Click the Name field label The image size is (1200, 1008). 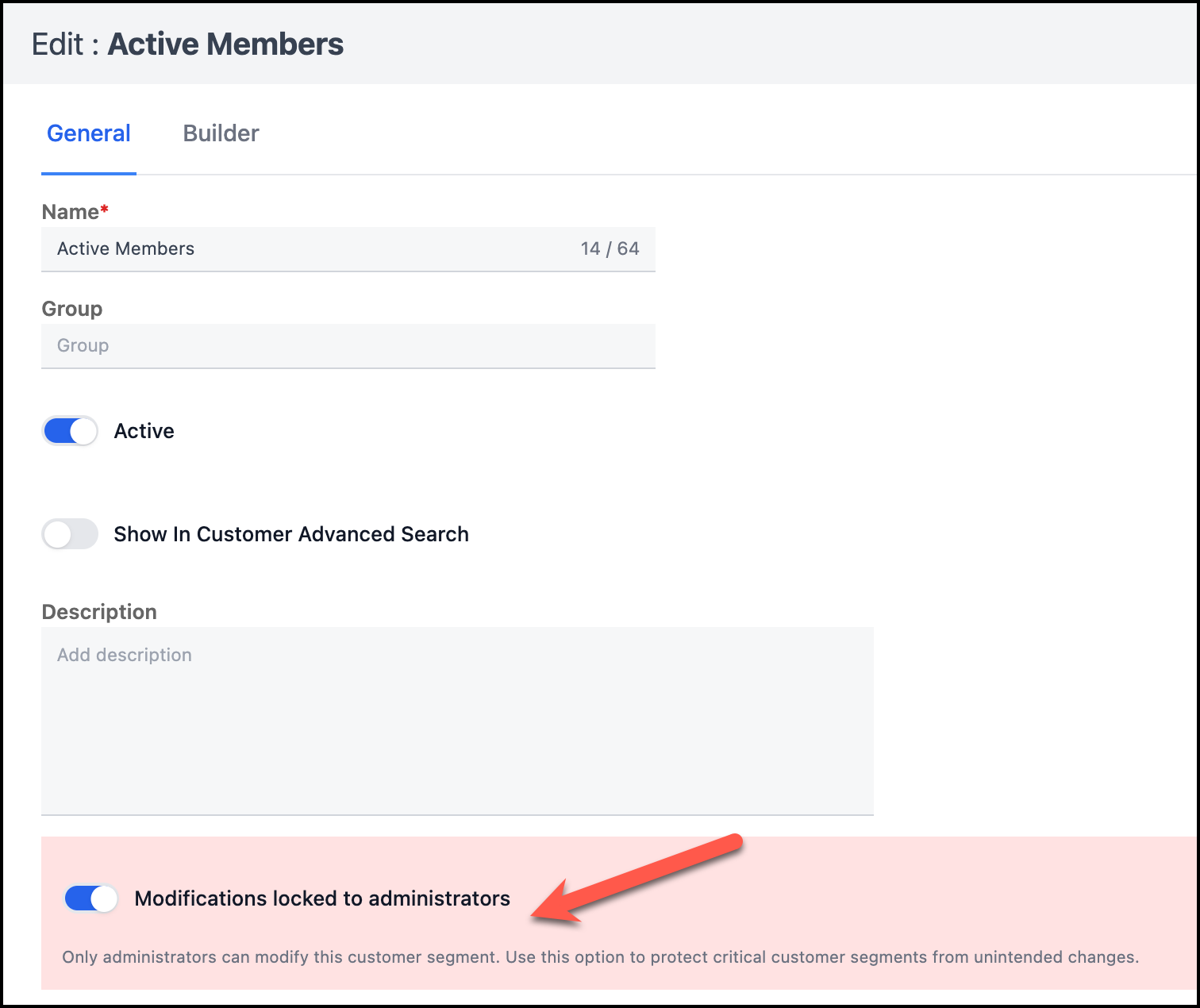(x=70, y=212)
